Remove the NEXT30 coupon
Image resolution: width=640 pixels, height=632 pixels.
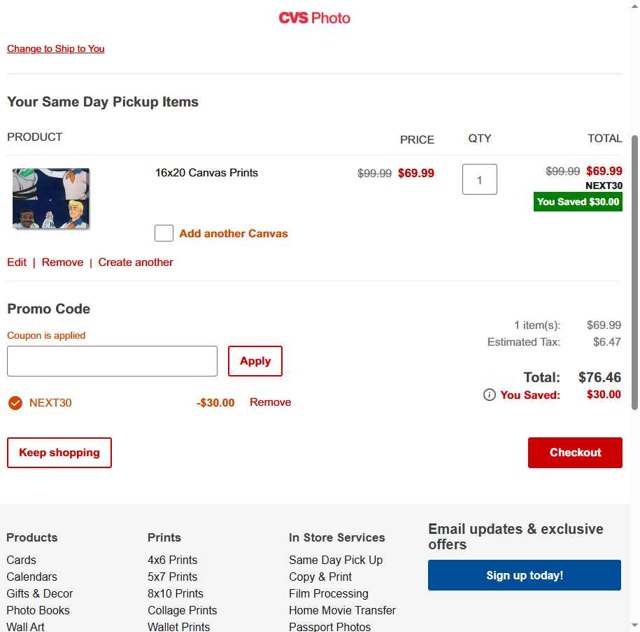tap(270, 402)
